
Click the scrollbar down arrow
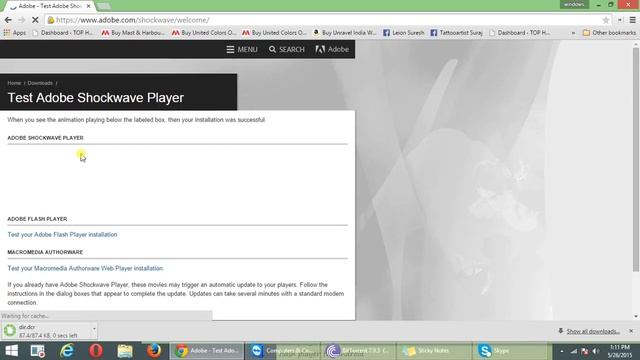(636, 316)
